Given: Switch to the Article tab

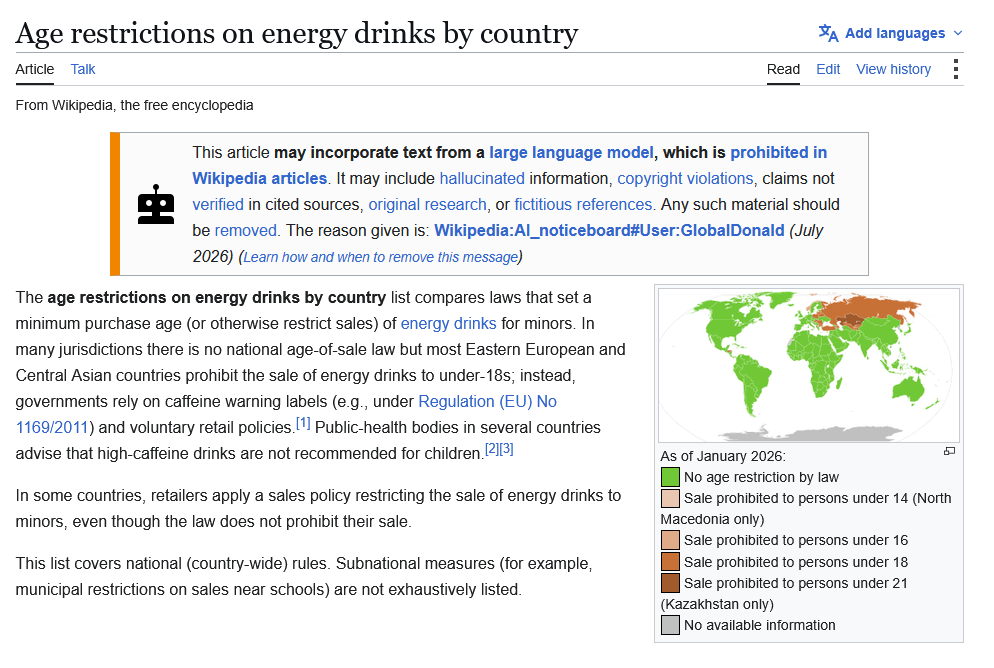Looking at the screenshot, I should 35,69.
